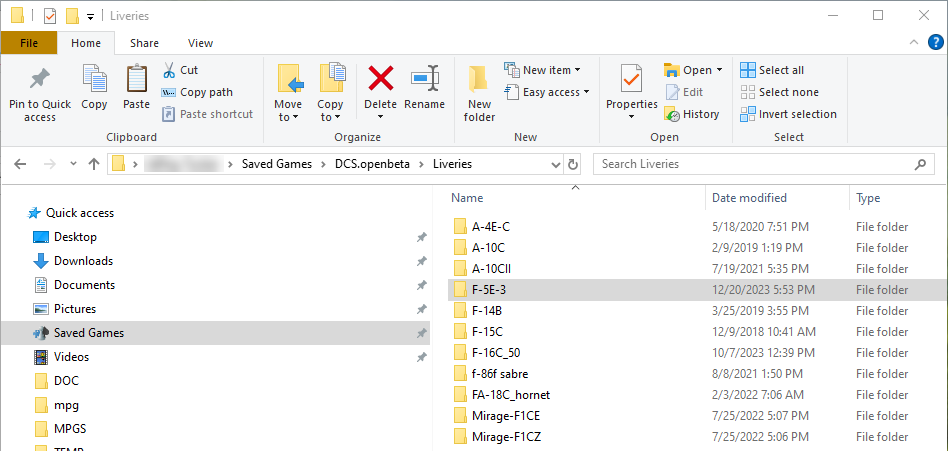This screenshot has width=948, height=451.
Task: Go forward using the Forward arrow
Action: click(x=51, y=164)
